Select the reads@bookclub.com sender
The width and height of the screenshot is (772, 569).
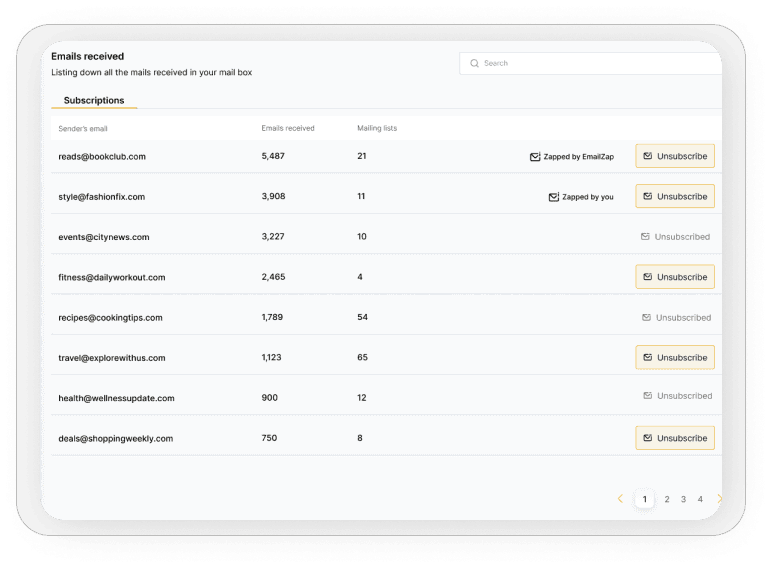[102, 157]
